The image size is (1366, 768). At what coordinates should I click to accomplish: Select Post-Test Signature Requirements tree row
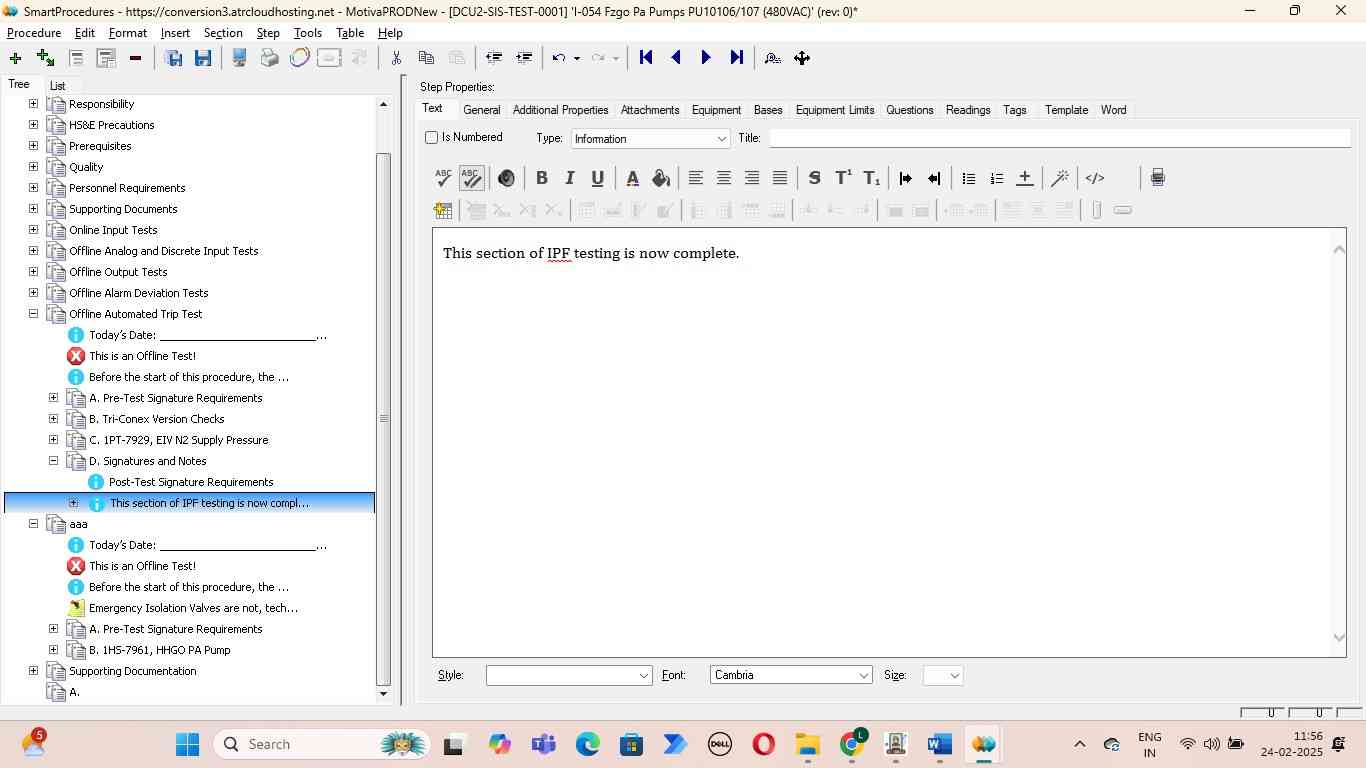(191, 482)
